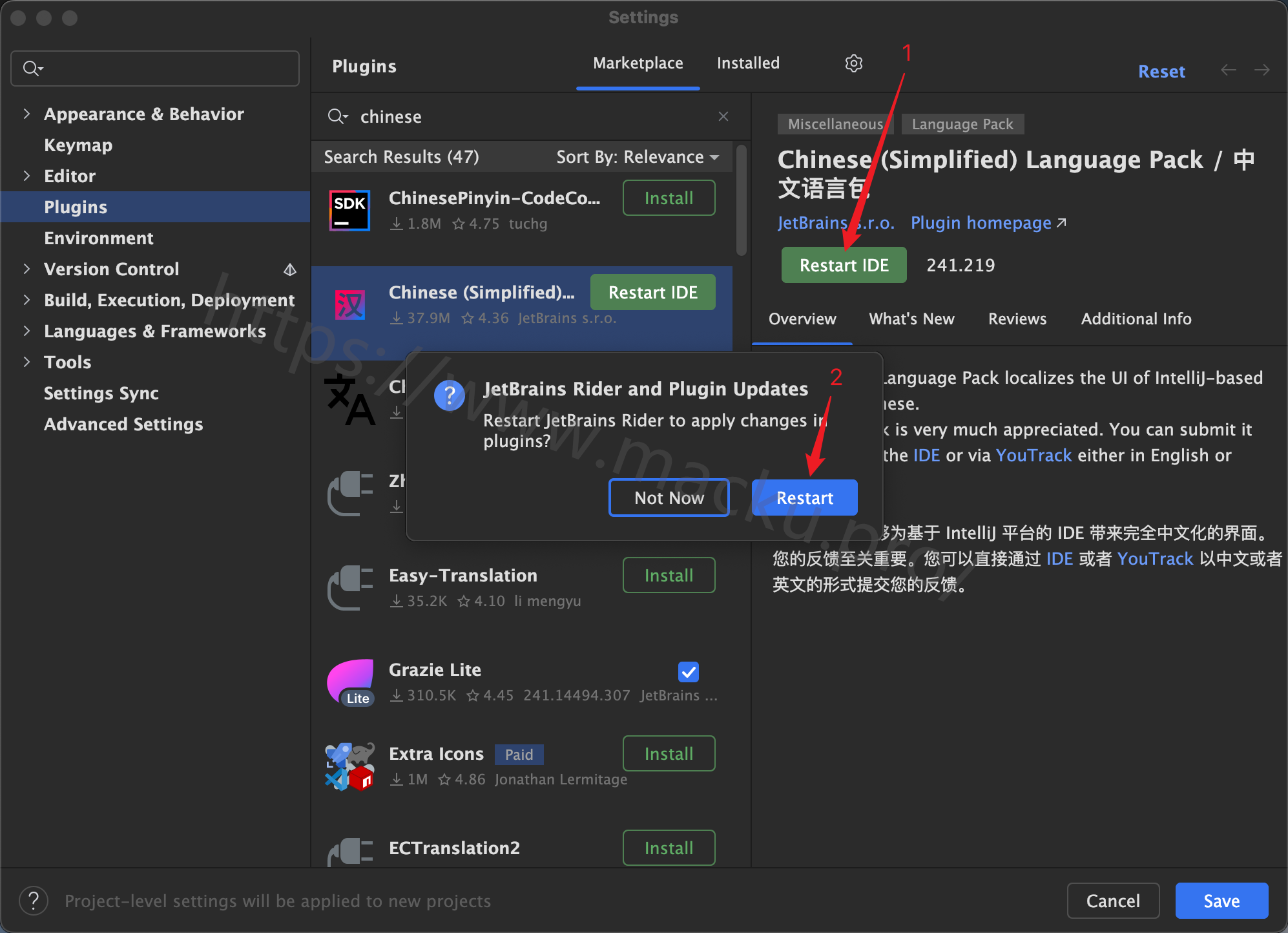
Task: Open the YouTrack link in English description
Action: point(1034,456)
